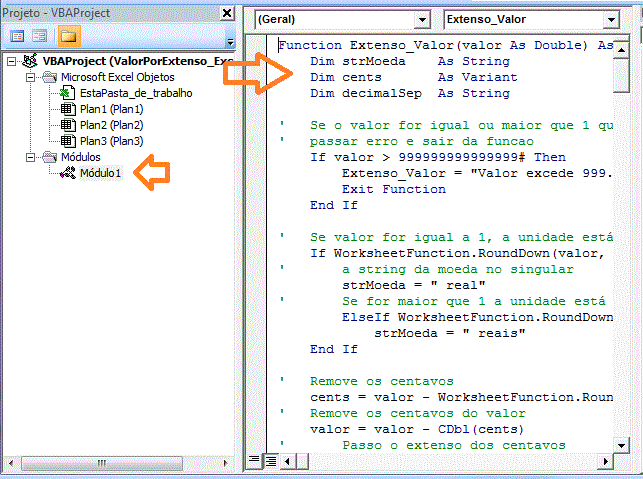Click comment 'passar erro e sair da funcao'

[422, 141]
